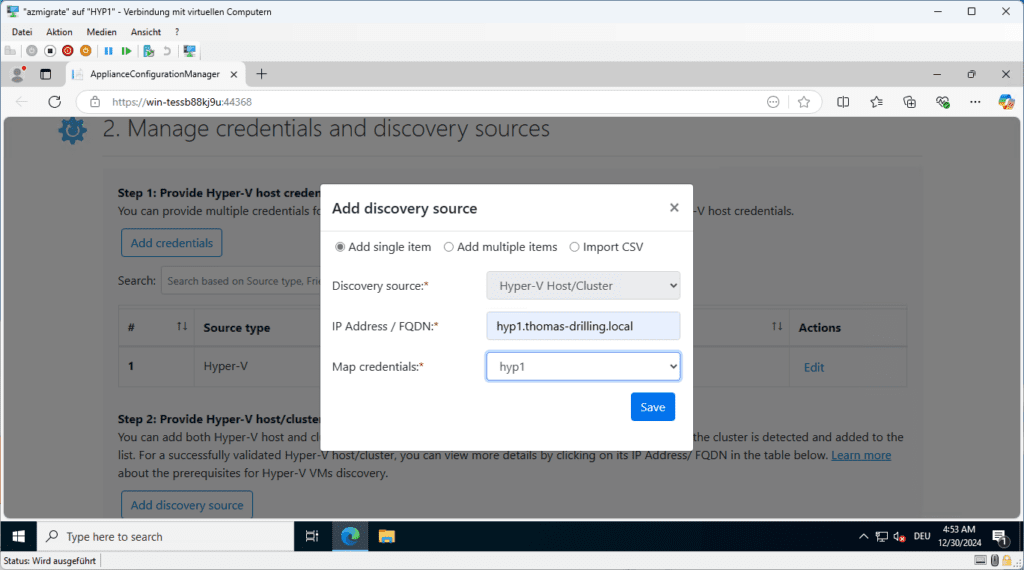The width and height of the screenshot is (1024, 570).
Task: Close the Add discovery source dialog
Action: tap(674, 208)
